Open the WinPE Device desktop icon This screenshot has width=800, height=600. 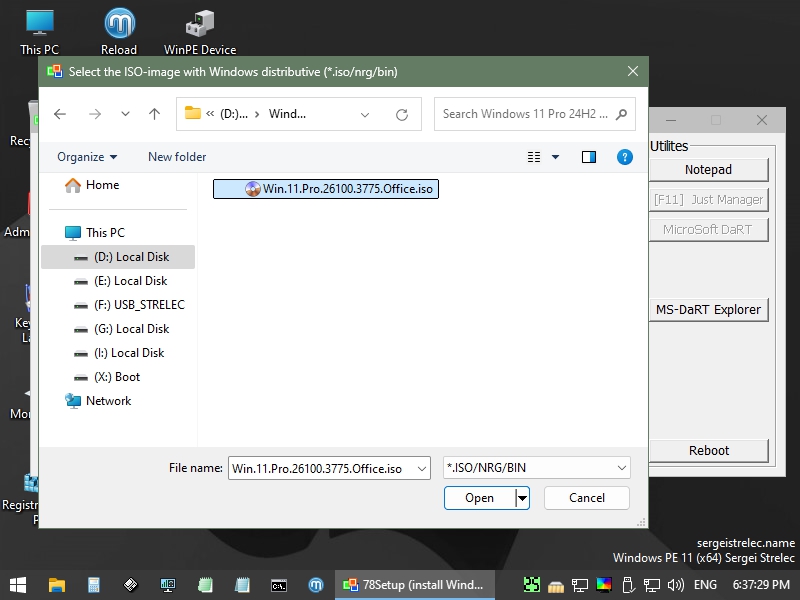pyautogui.click(x=200, y=30)
